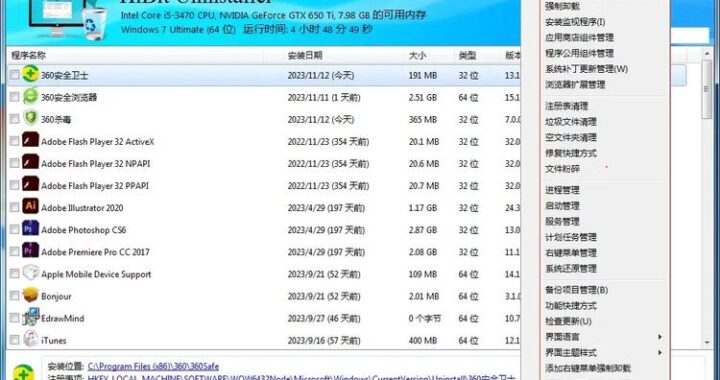Click the Adobe Flash Player 32 PPAPI icon
The width and height of the screenshot is (720, 380).
click(30, 184)
